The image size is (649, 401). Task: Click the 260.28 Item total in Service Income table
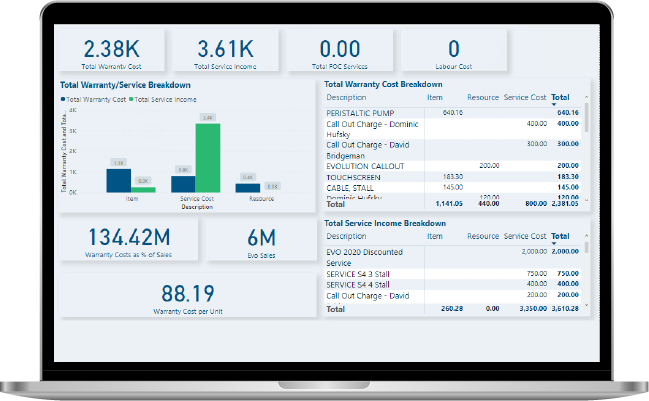coord(452,308)
